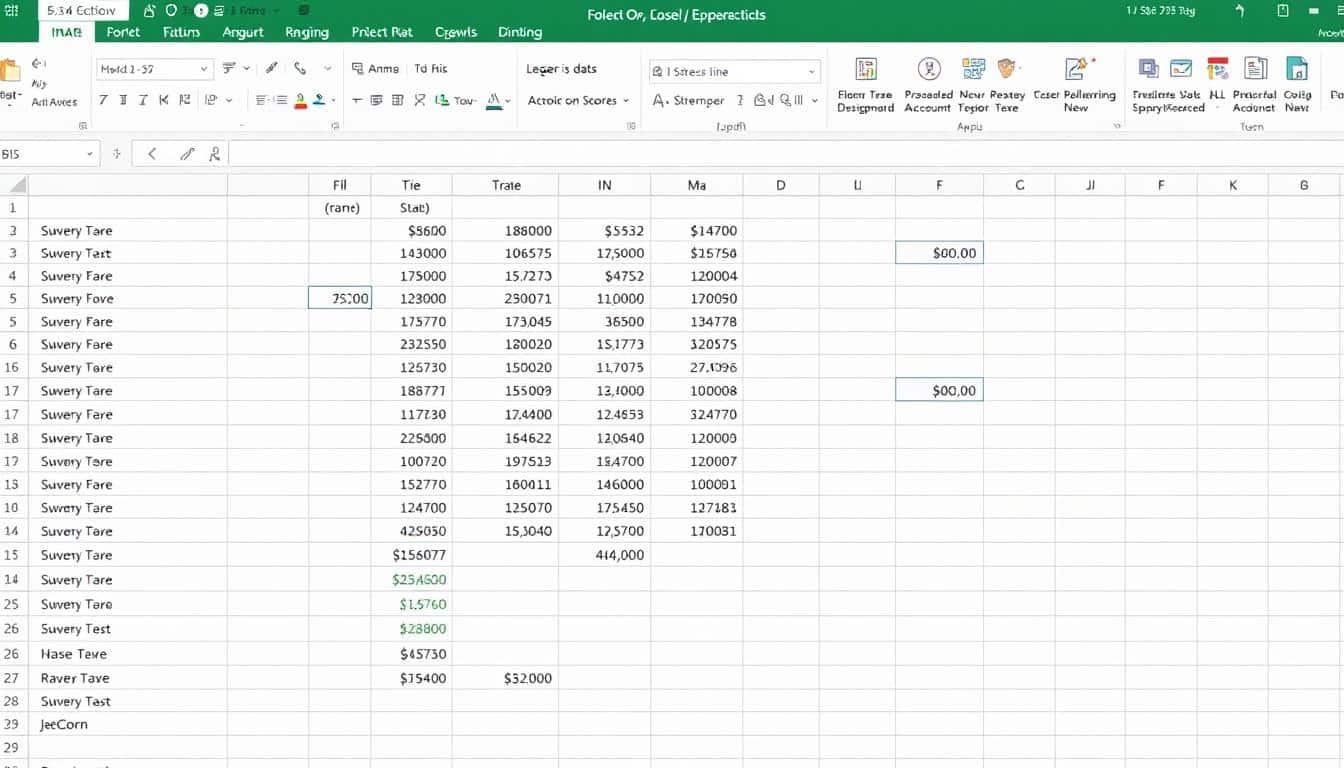Click the person icon in formula bar
Viewport: 1344px width, 768px height.
click(214, 154)
